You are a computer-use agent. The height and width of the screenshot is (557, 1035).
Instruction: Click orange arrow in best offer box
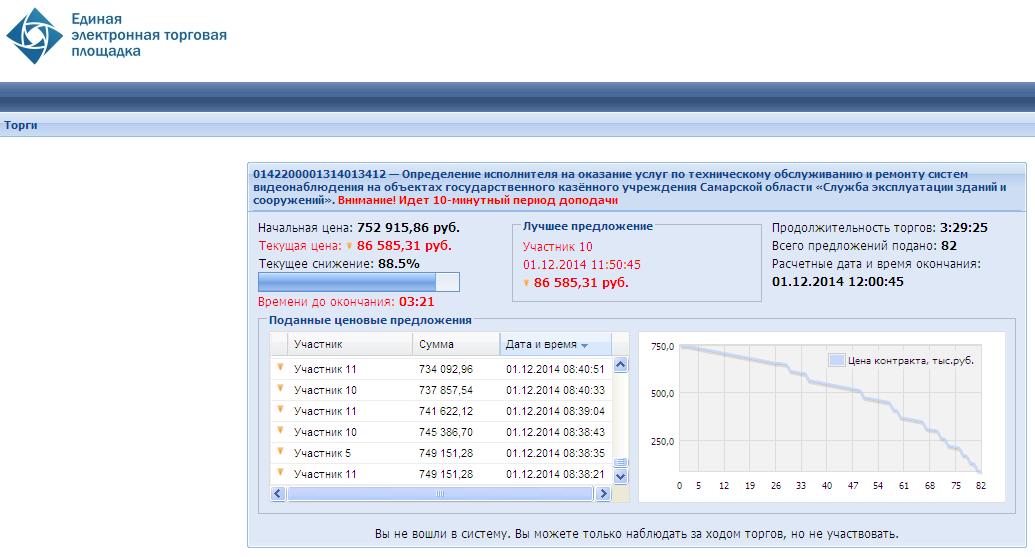527,283
